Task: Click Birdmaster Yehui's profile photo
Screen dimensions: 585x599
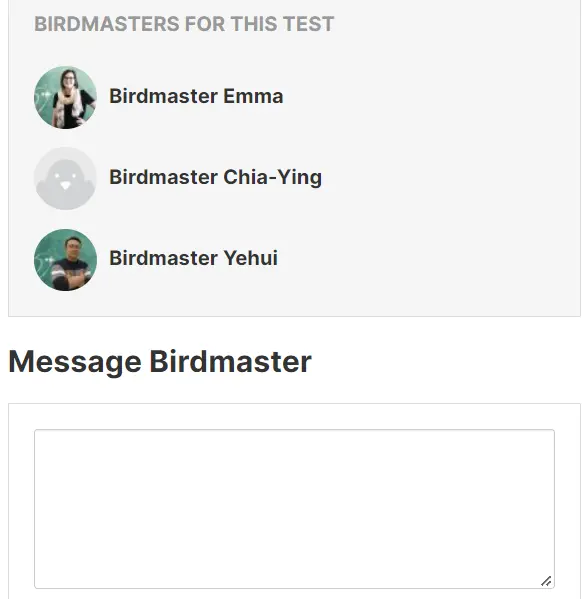Action: [x=65, y=260]
